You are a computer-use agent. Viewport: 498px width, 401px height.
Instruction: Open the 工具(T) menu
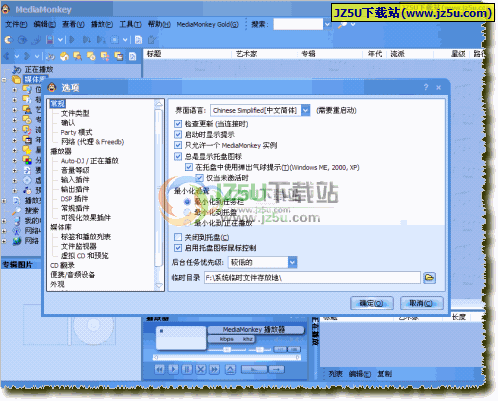(x=130, y=24)
